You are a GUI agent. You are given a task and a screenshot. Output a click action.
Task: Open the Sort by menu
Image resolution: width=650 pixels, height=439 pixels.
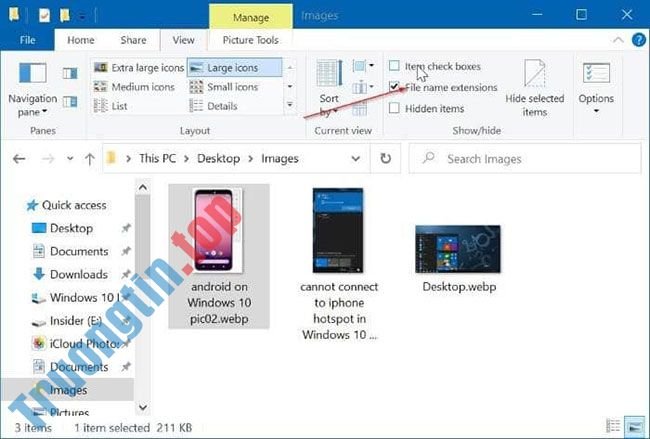(330, 88)
